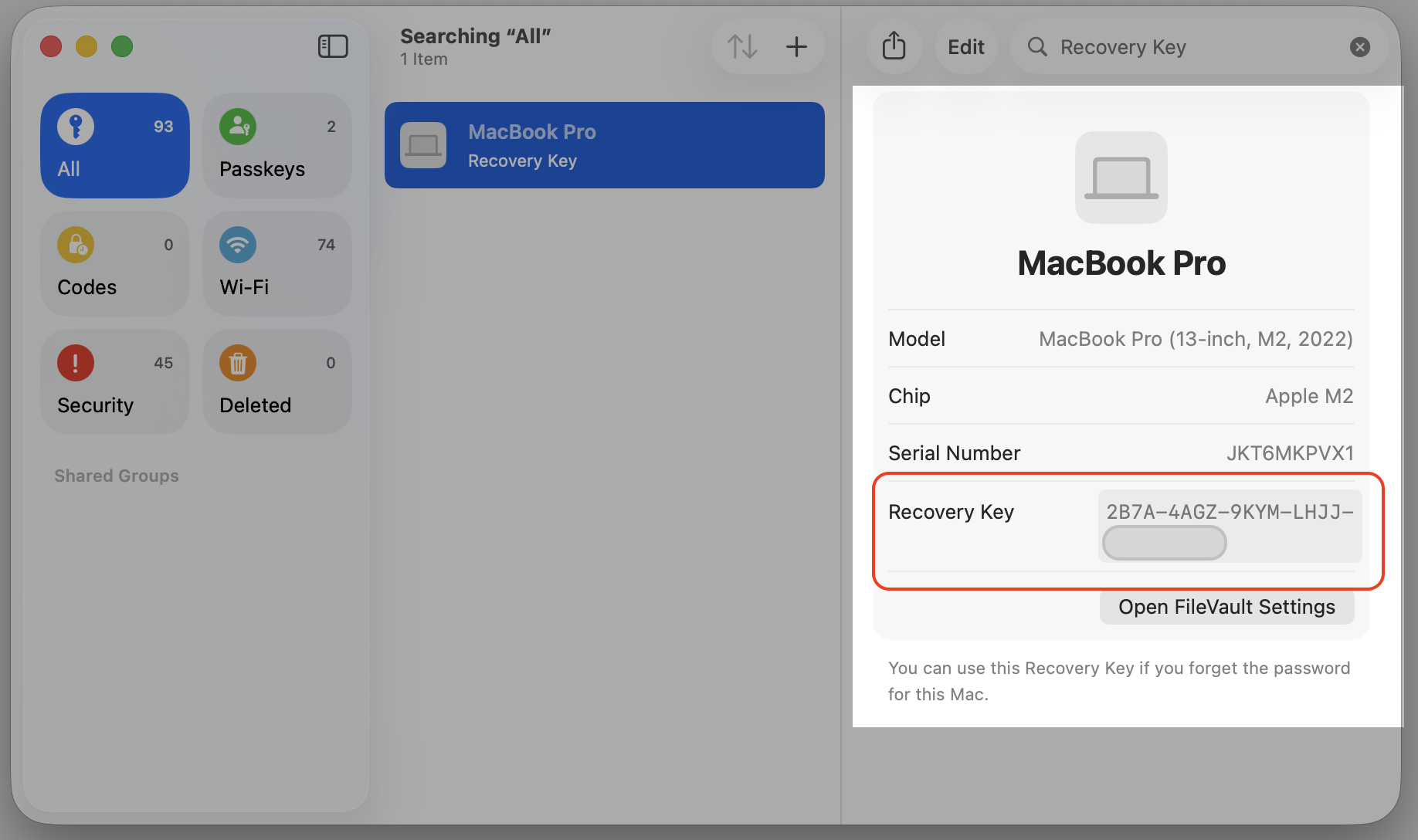Click the yellow lock Codes icon

76,245
